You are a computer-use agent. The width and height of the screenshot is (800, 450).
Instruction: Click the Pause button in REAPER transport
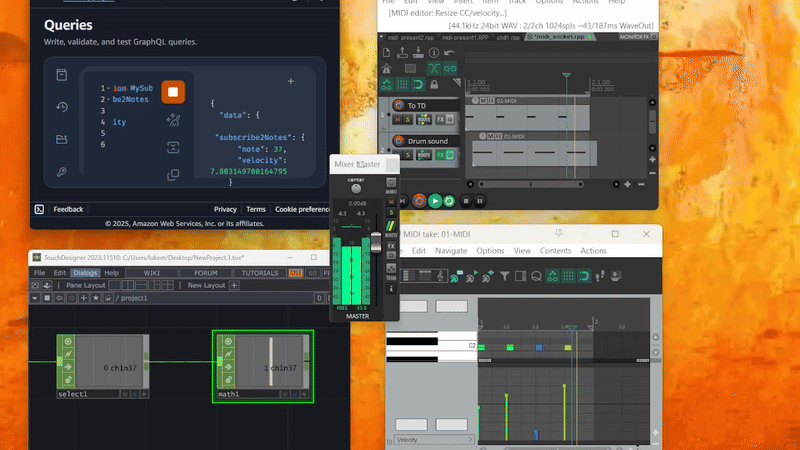tap(480, 201)
